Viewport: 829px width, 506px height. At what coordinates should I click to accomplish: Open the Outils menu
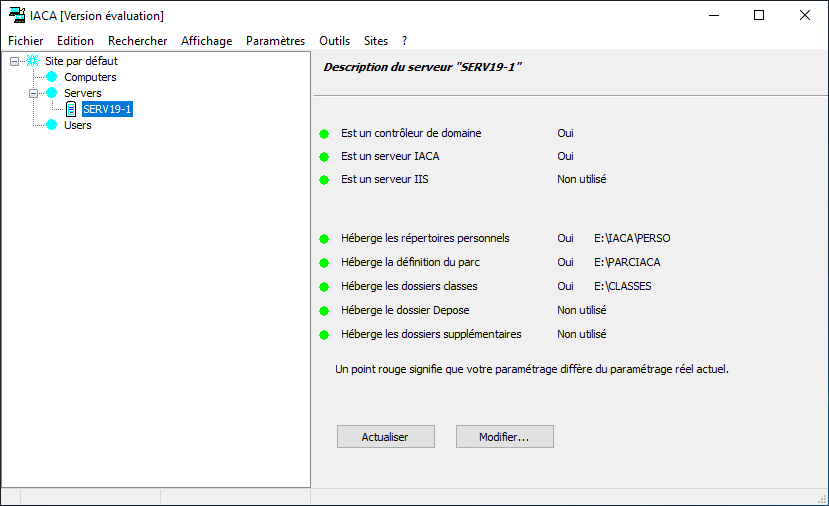334,41
